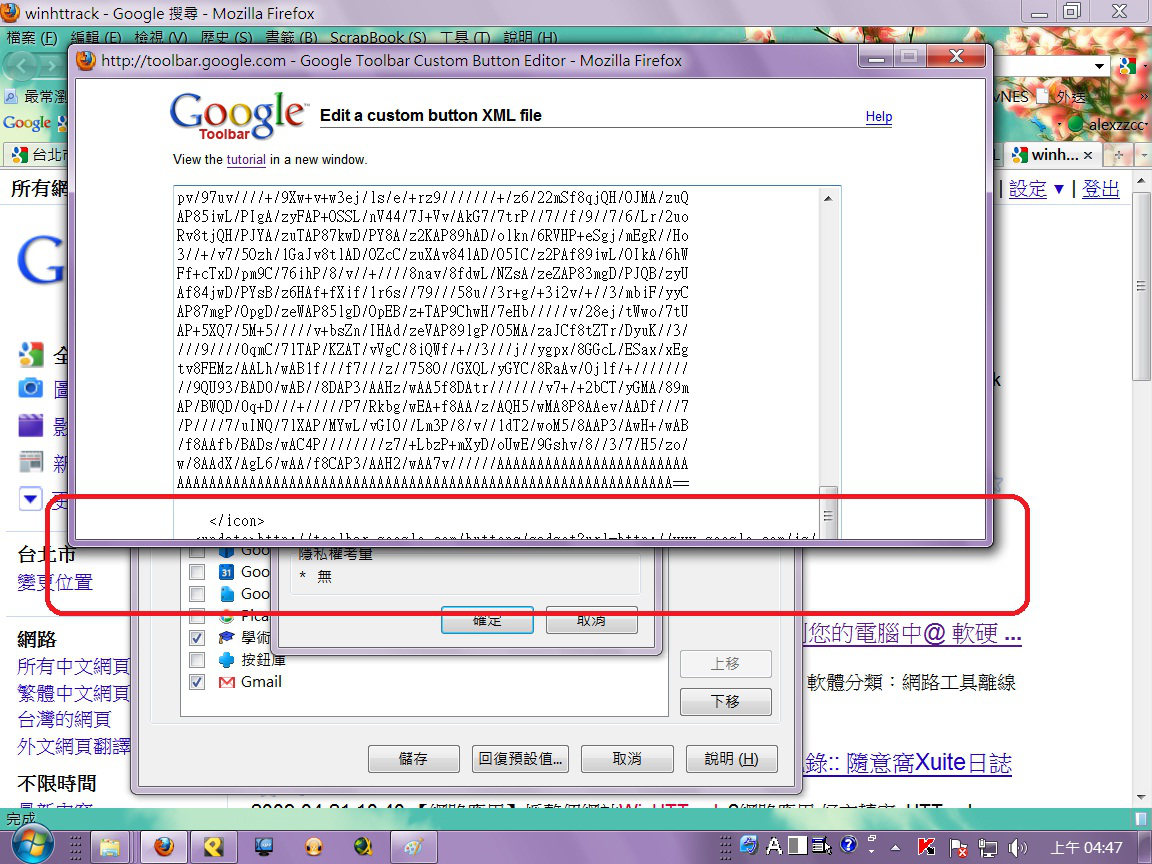Click the 下移 move down button
Viewport: 1152px width, 864px height.
pos(725,701)
